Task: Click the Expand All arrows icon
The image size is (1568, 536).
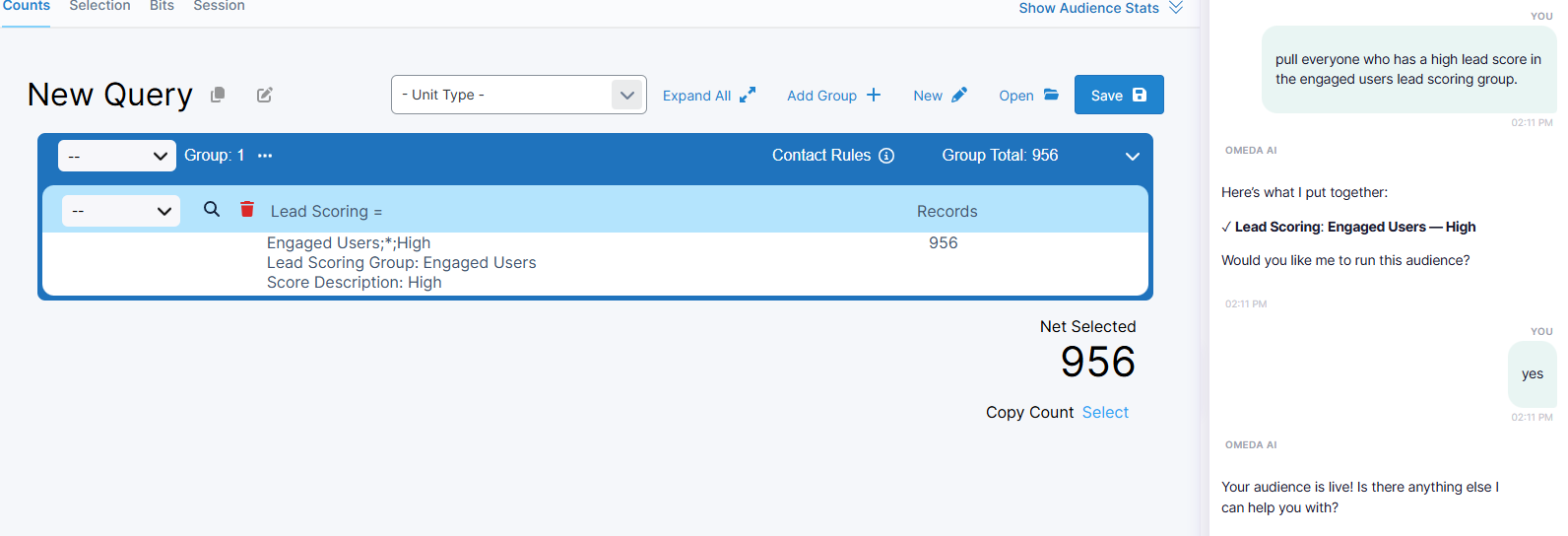Action: pyautogui.click(x=748, y=95)
